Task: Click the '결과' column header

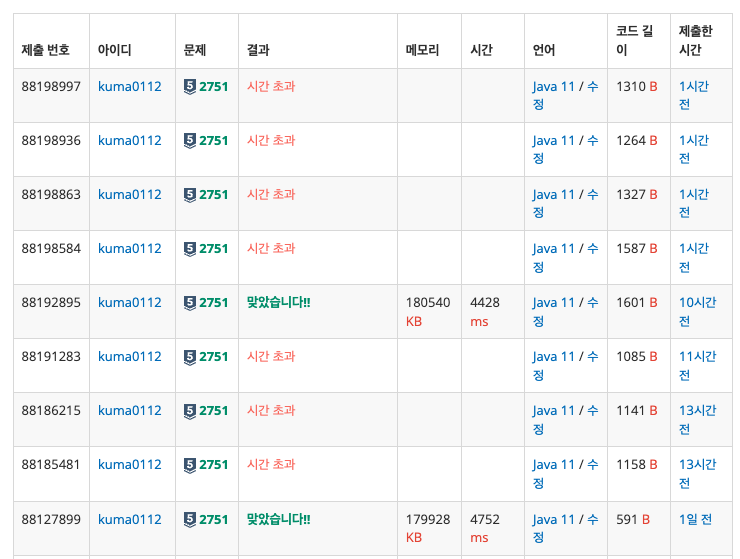Action: 258,50
